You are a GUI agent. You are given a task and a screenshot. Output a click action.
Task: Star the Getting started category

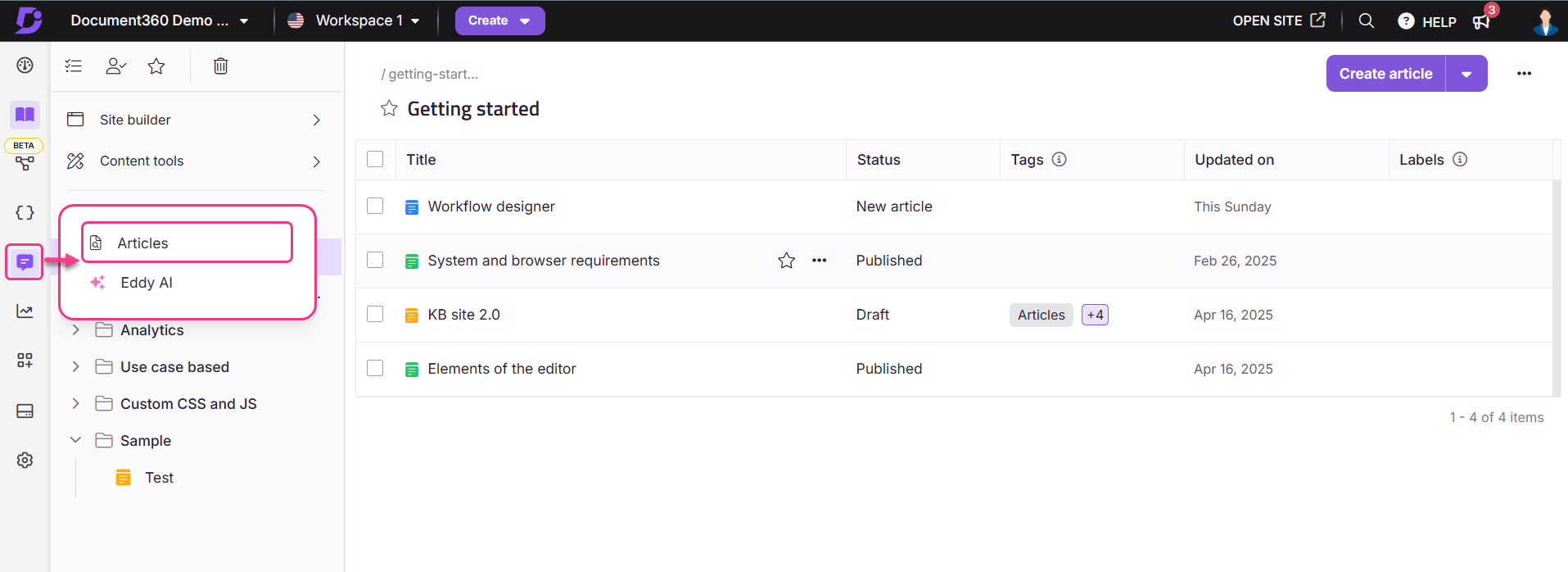[389, 108]
